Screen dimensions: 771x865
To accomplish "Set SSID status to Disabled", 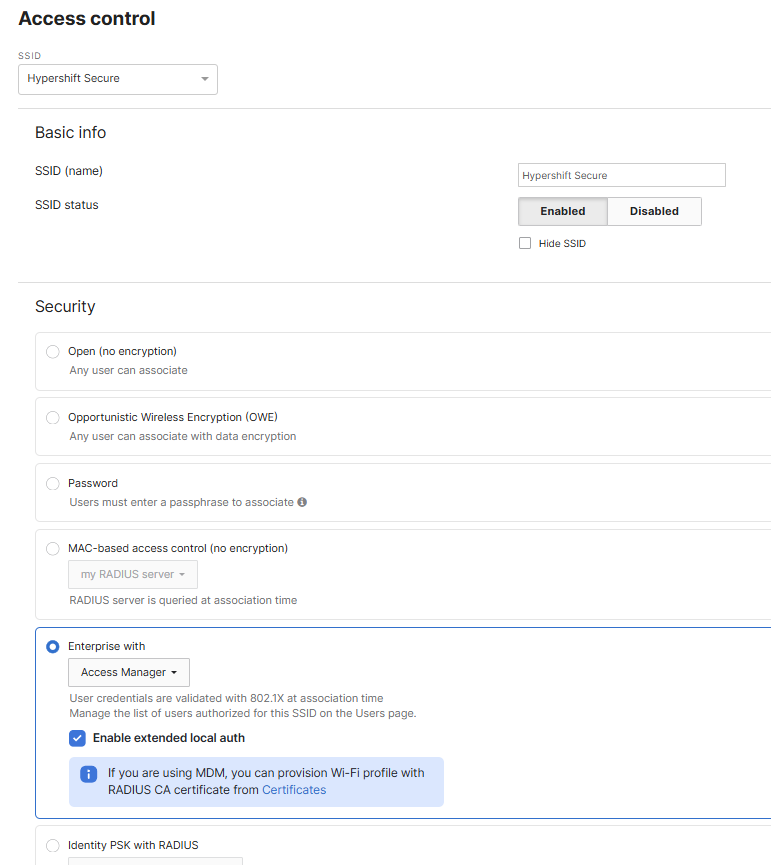I will (x=654, y=211).
